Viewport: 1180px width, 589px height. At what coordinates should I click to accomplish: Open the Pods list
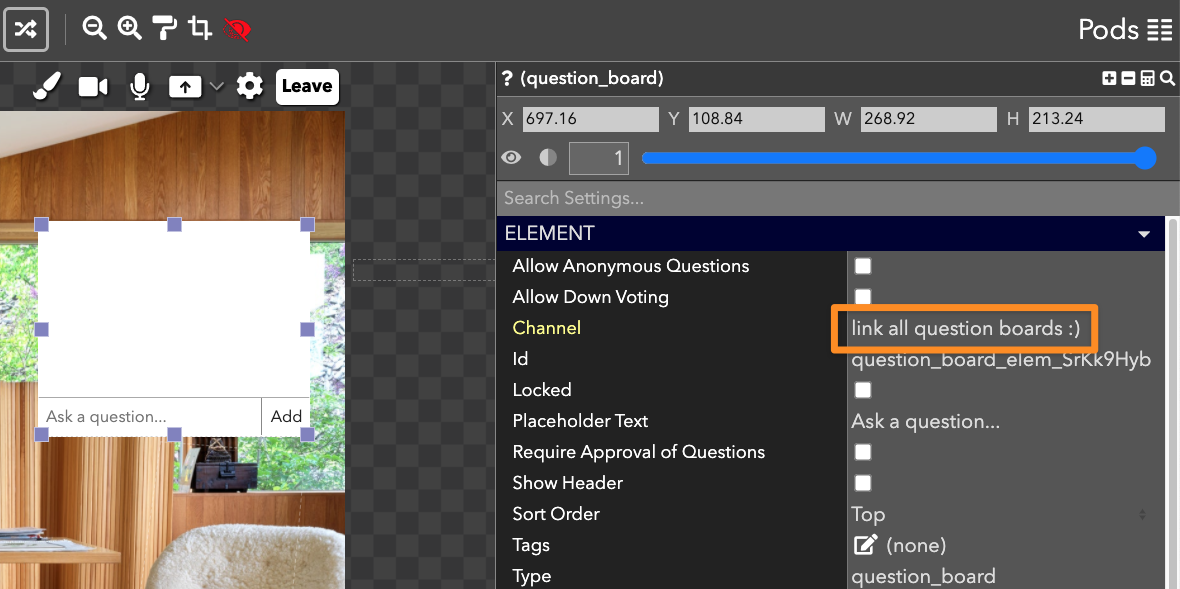[1125, 29]
